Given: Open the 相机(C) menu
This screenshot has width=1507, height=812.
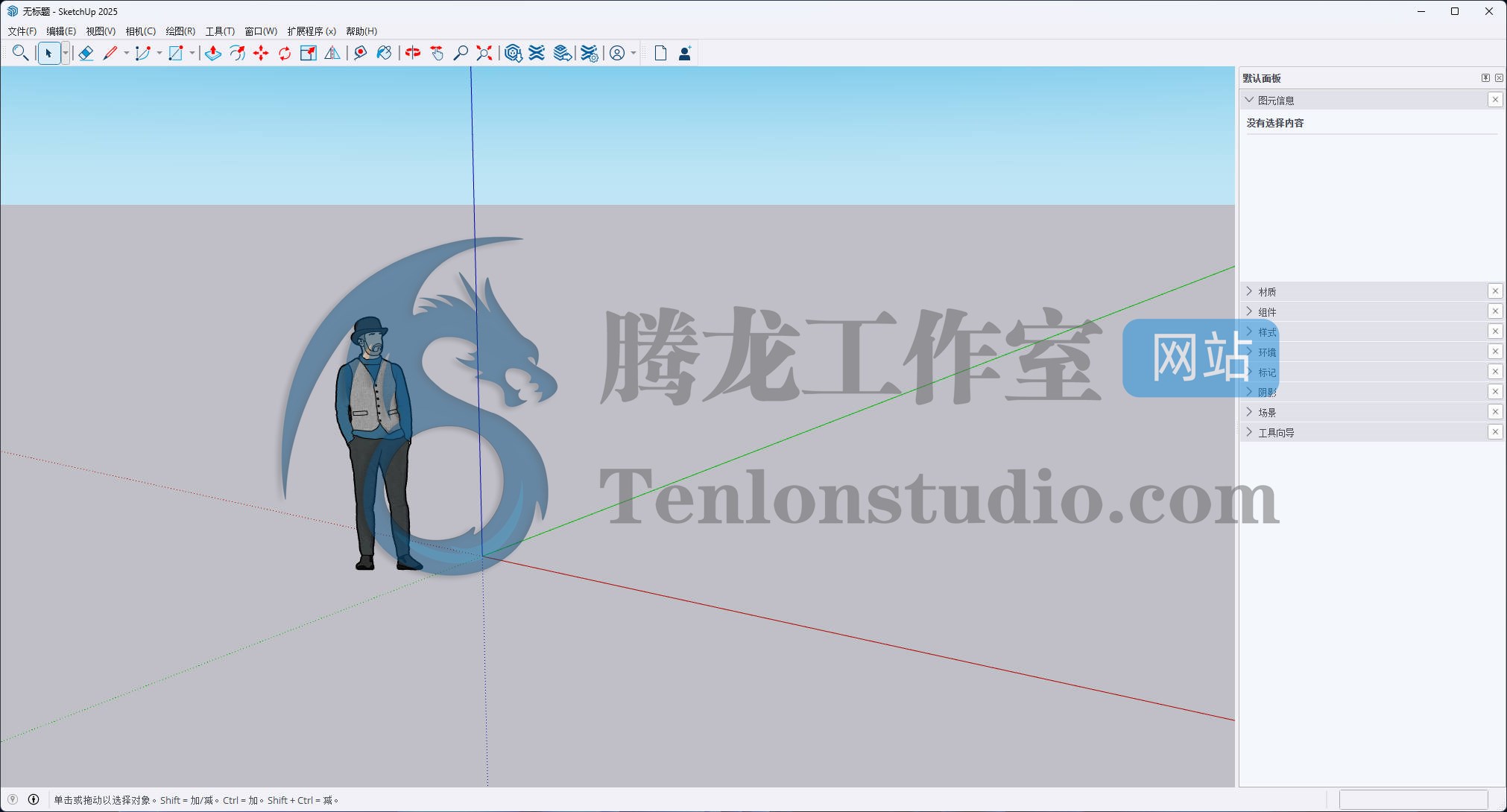Looking at the screenshot, I should click(141, 31).
